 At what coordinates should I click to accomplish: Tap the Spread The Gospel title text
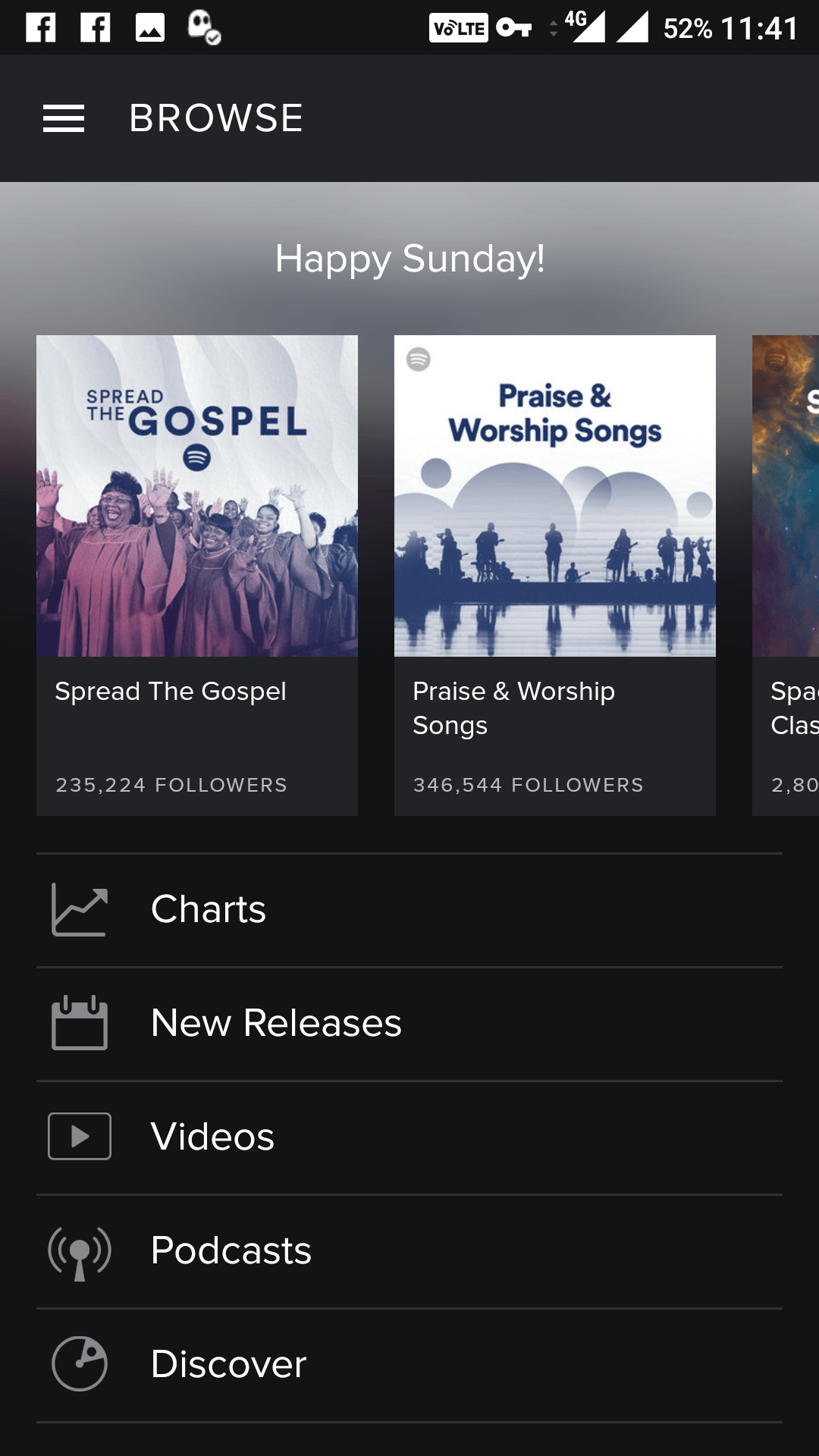pos(171,692)
